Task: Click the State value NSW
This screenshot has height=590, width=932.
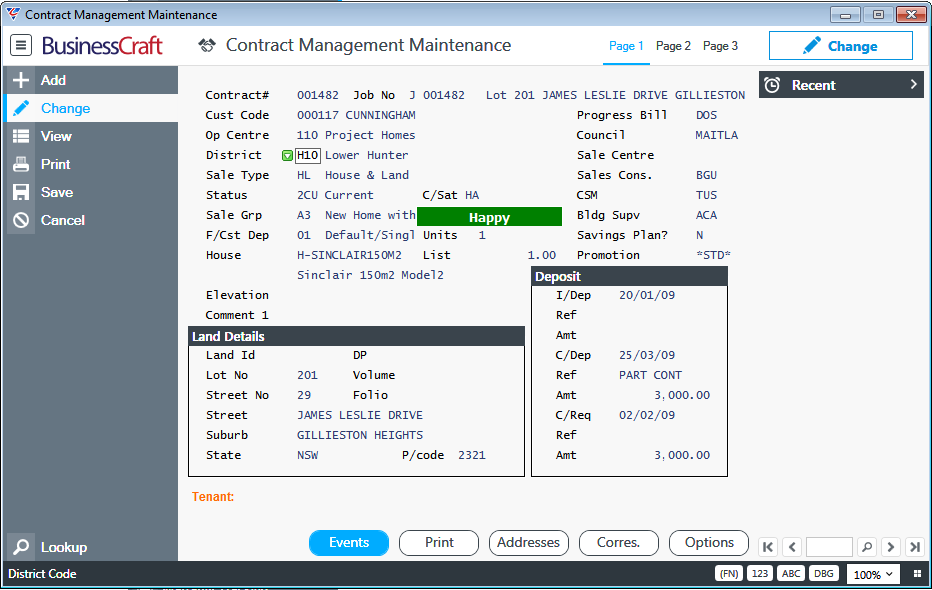Action: pos(308,455)
